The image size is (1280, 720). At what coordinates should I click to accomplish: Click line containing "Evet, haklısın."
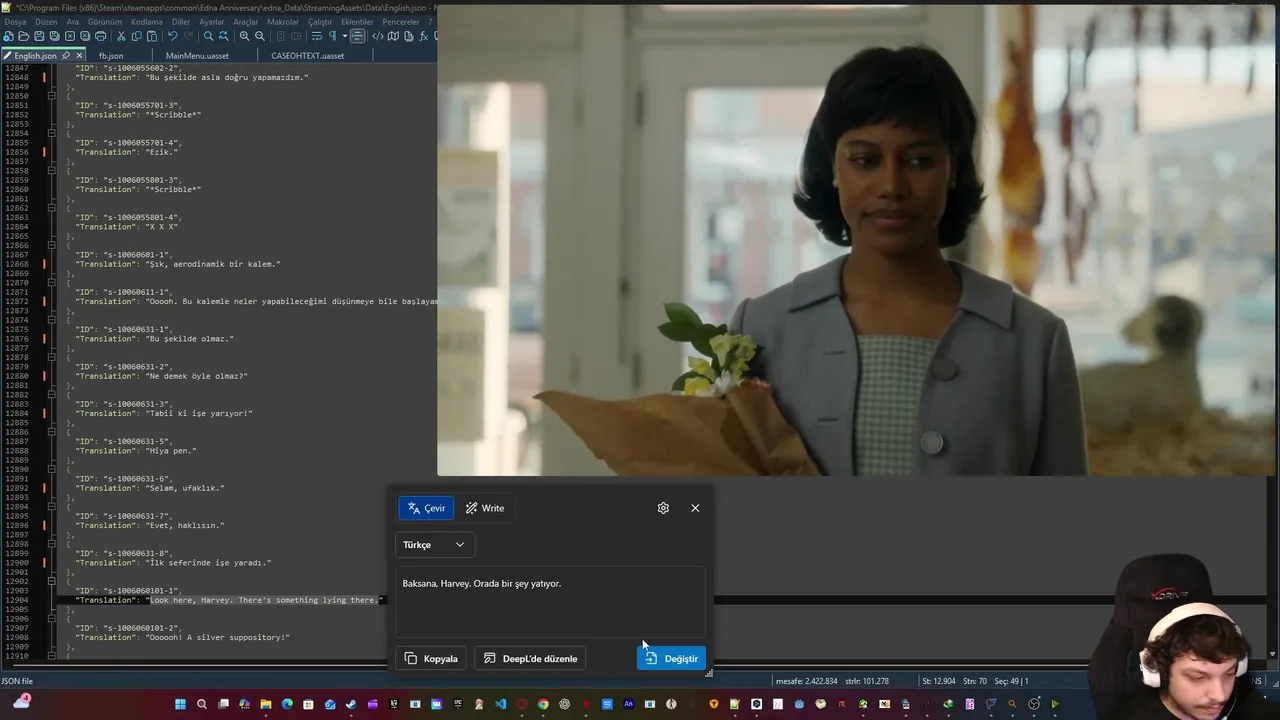[150, 525]
